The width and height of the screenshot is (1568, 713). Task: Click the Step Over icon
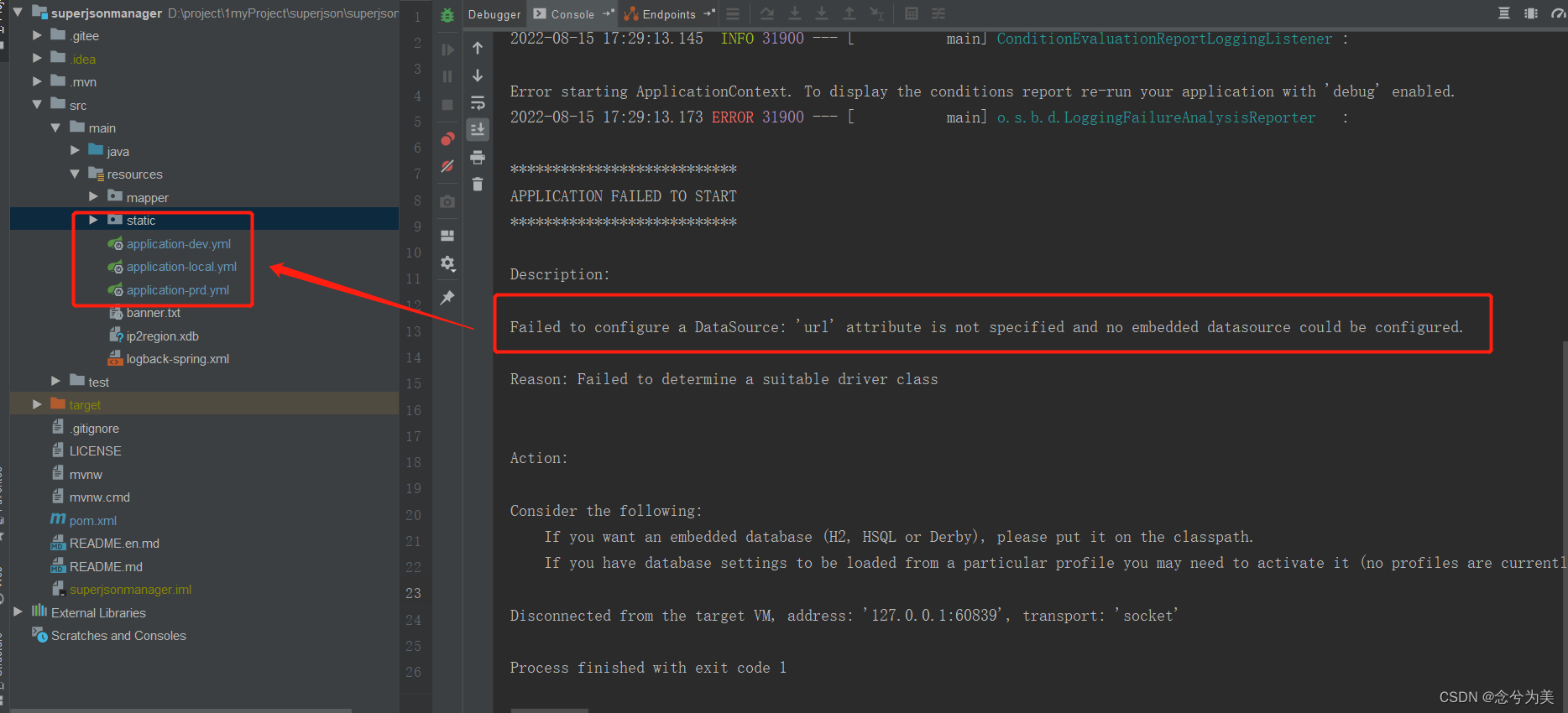pyautogui.click(x=767, y=13)
